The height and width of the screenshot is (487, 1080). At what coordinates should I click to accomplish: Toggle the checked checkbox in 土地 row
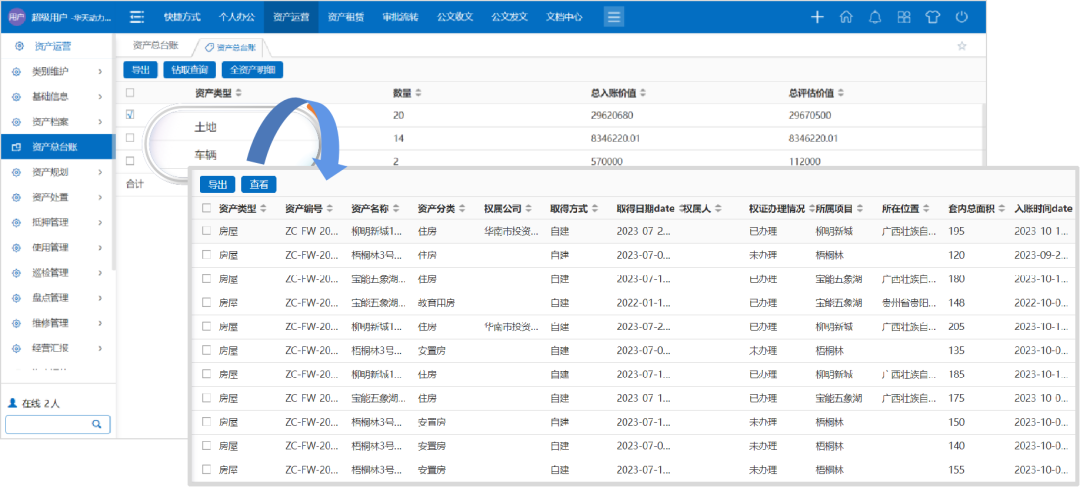tap(130, 115)
